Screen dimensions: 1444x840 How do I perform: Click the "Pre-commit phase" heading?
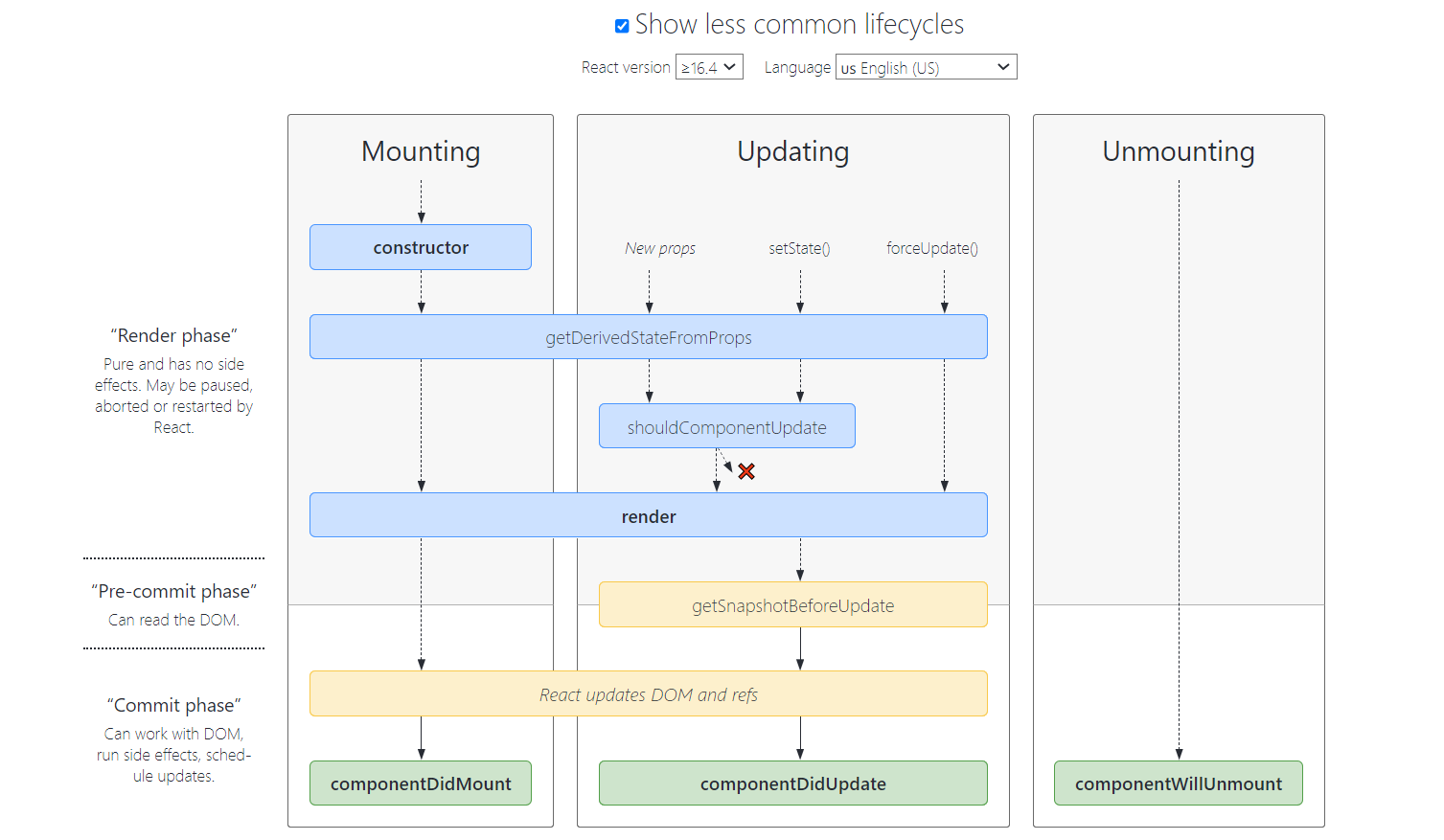click(173, 591)
